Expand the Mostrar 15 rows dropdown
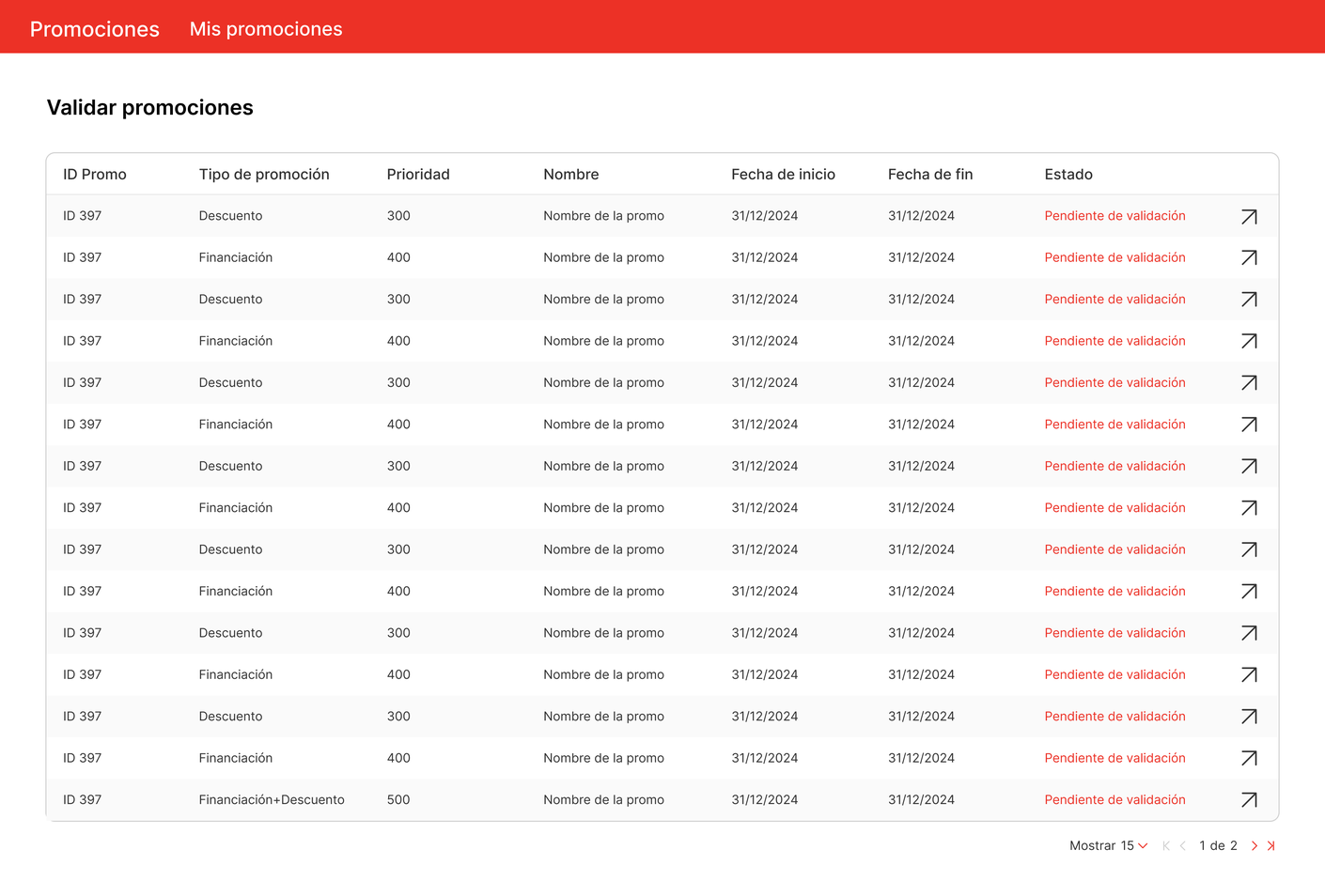1325x896 pixels. click(x=1109, y=846)
